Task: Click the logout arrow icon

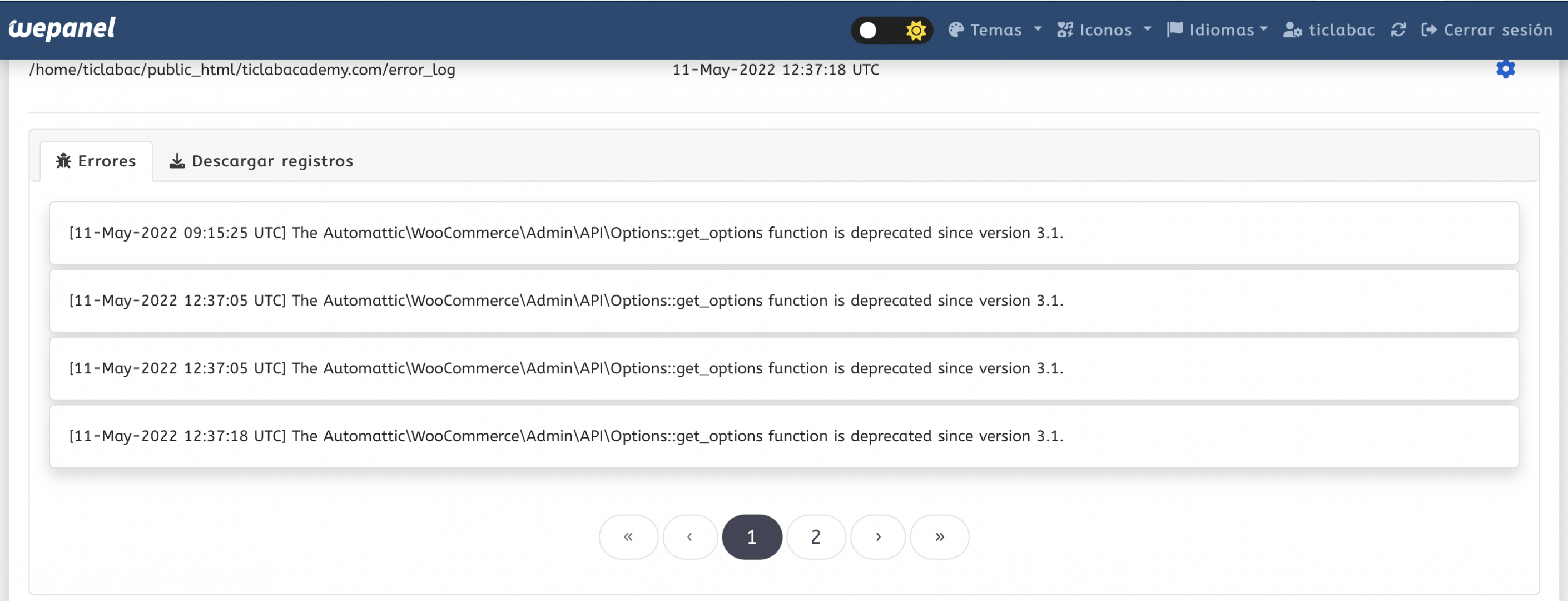Action: click(x=1428, y=30)
